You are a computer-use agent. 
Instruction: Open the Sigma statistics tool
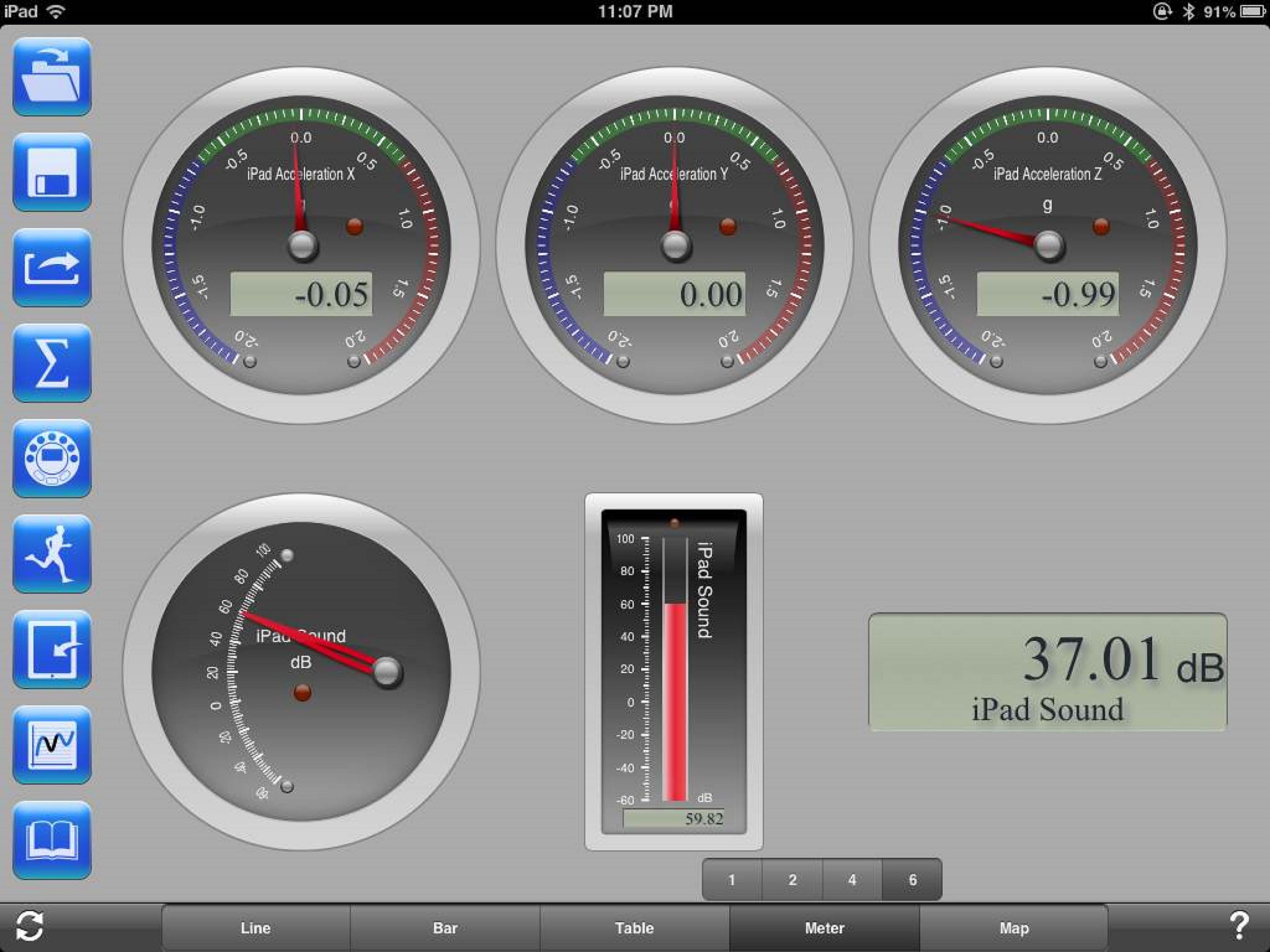(x=52, y=363)
